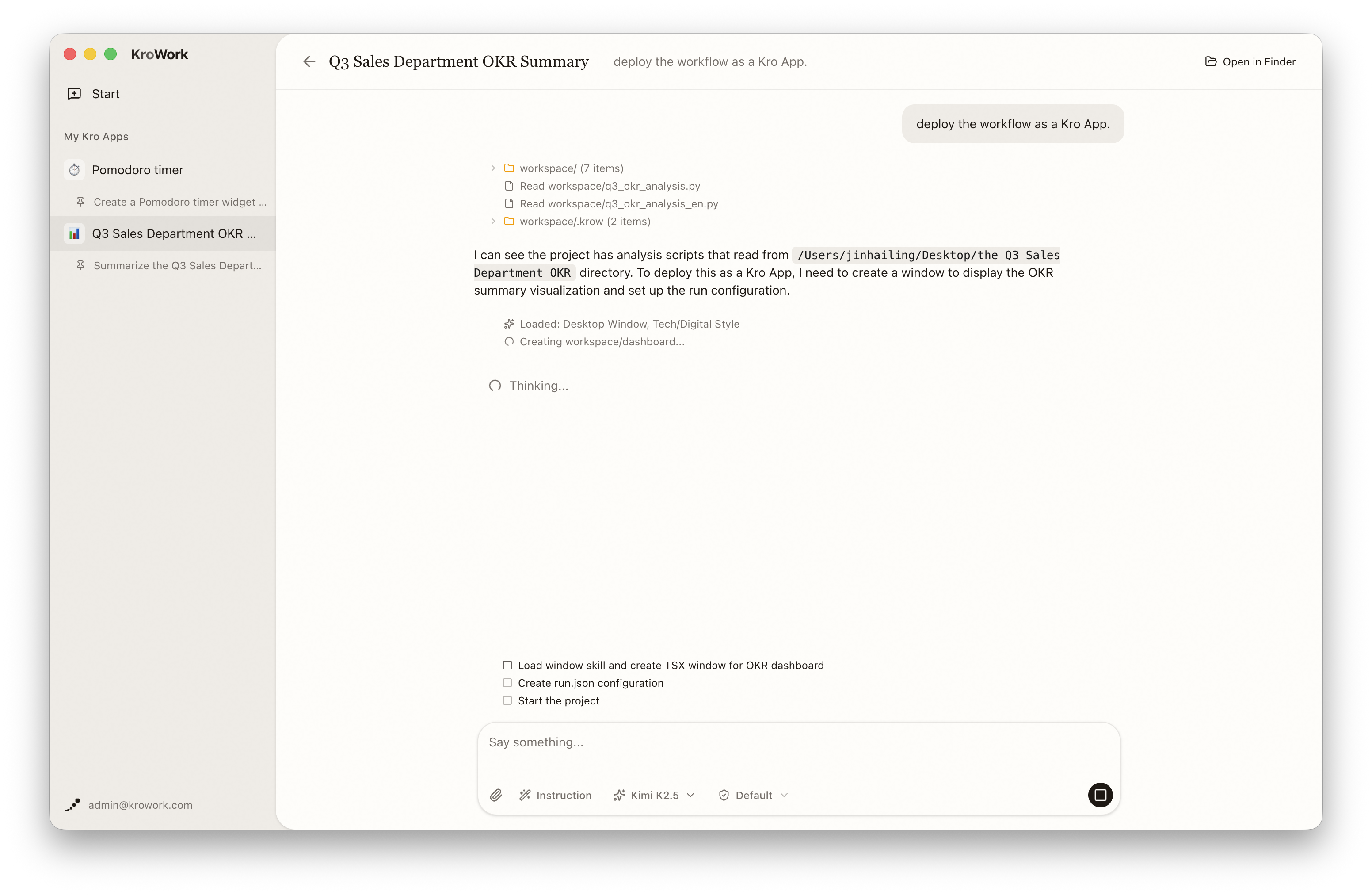Screen dimensions: 1372x895
Task: Click 'Read workspace/q3_okr_analysis.py' text
Action: point(610,186)
